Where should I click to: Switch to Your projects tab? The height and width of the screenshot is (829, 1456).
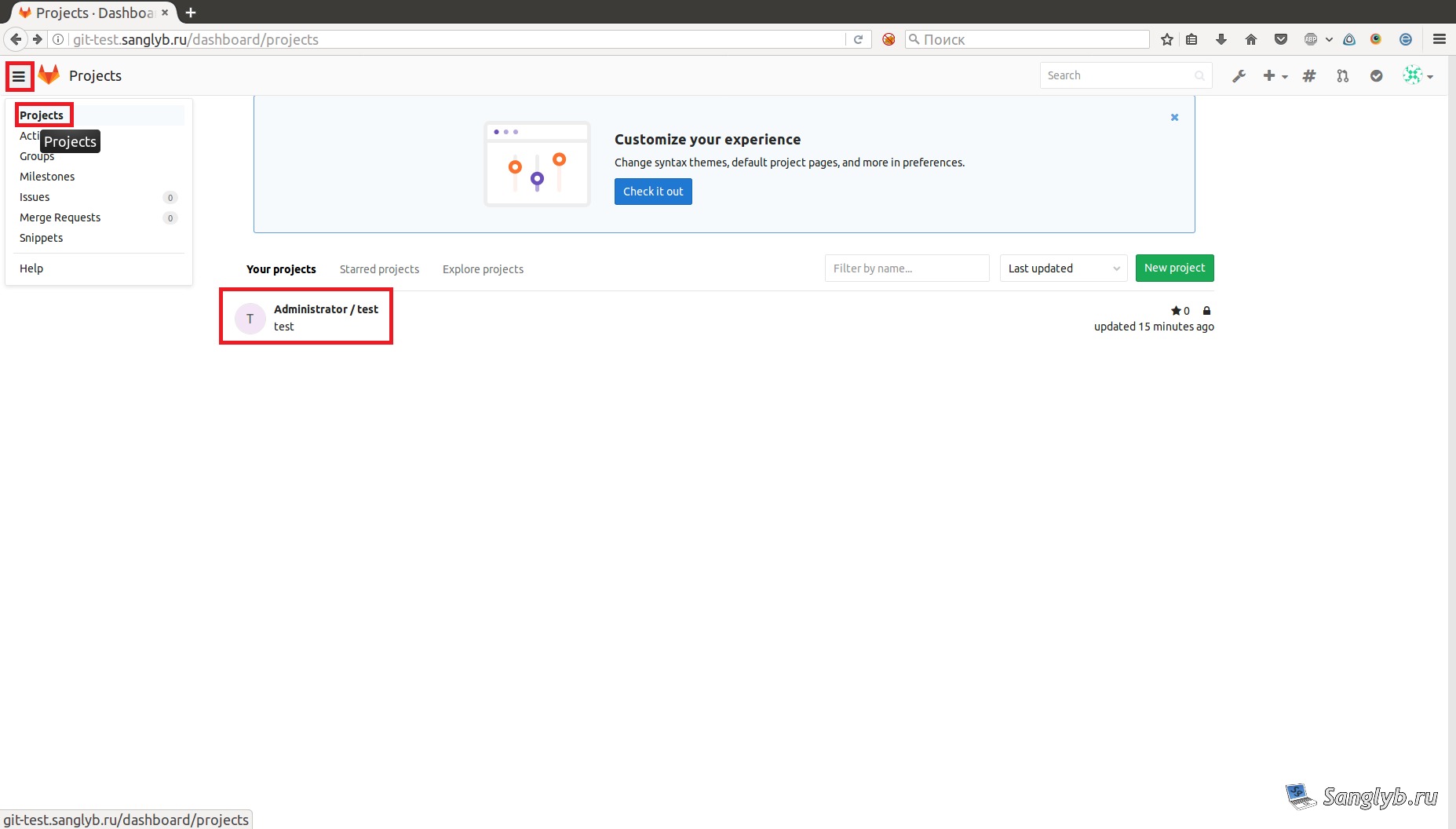point(281,269)
